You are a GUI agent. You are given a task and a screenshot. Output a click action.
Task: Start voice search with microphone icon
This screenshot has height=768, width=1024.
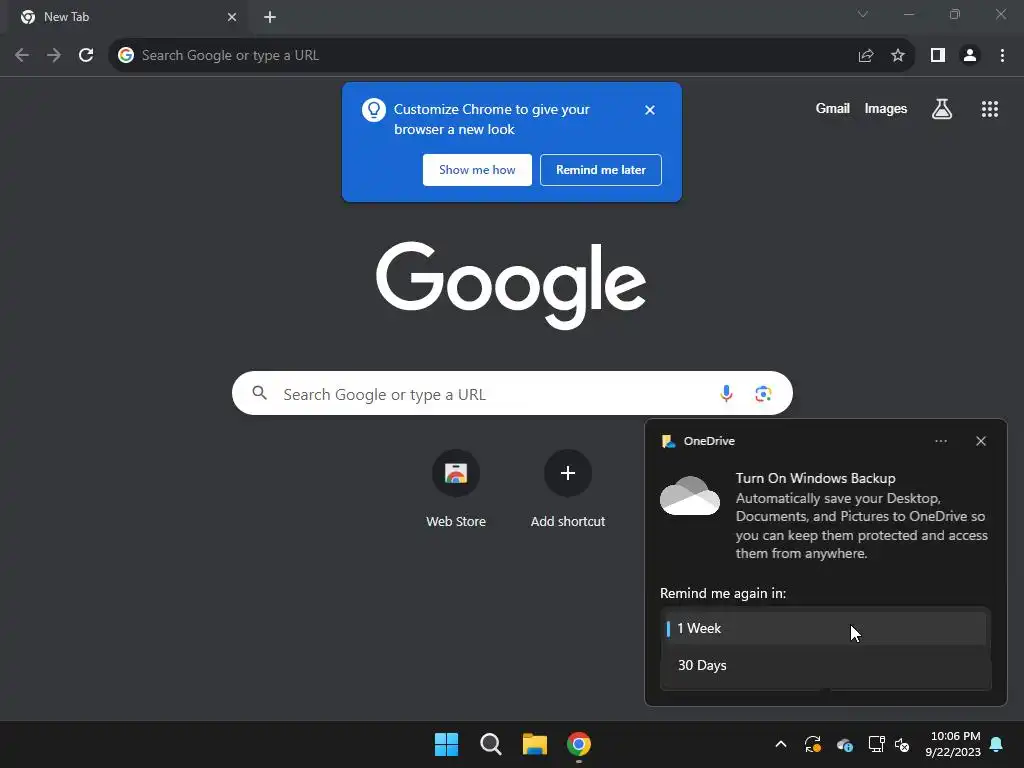tap(726, 393)
